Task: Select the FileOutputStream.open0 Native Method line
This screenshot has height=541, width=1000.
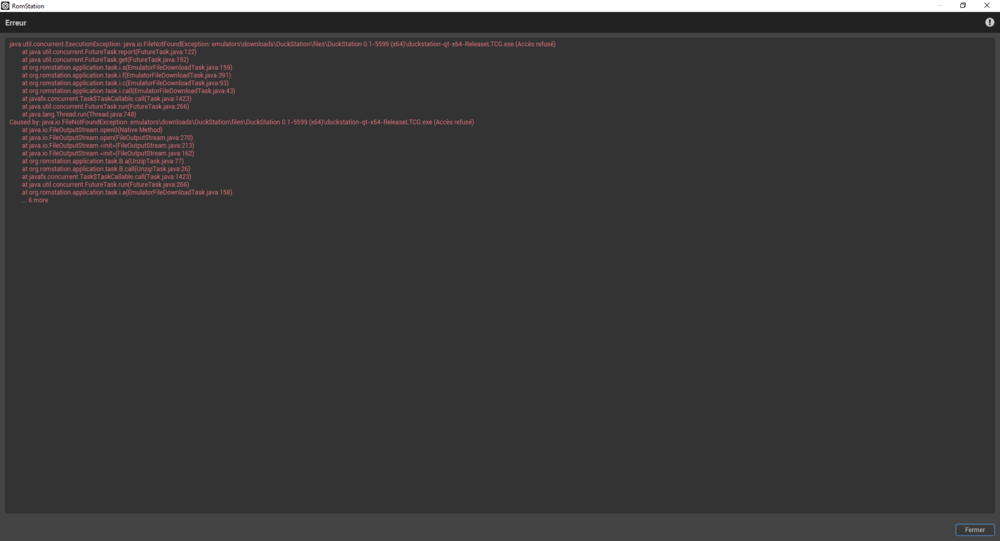Action: pyautogui.click(x=92, y=130)
